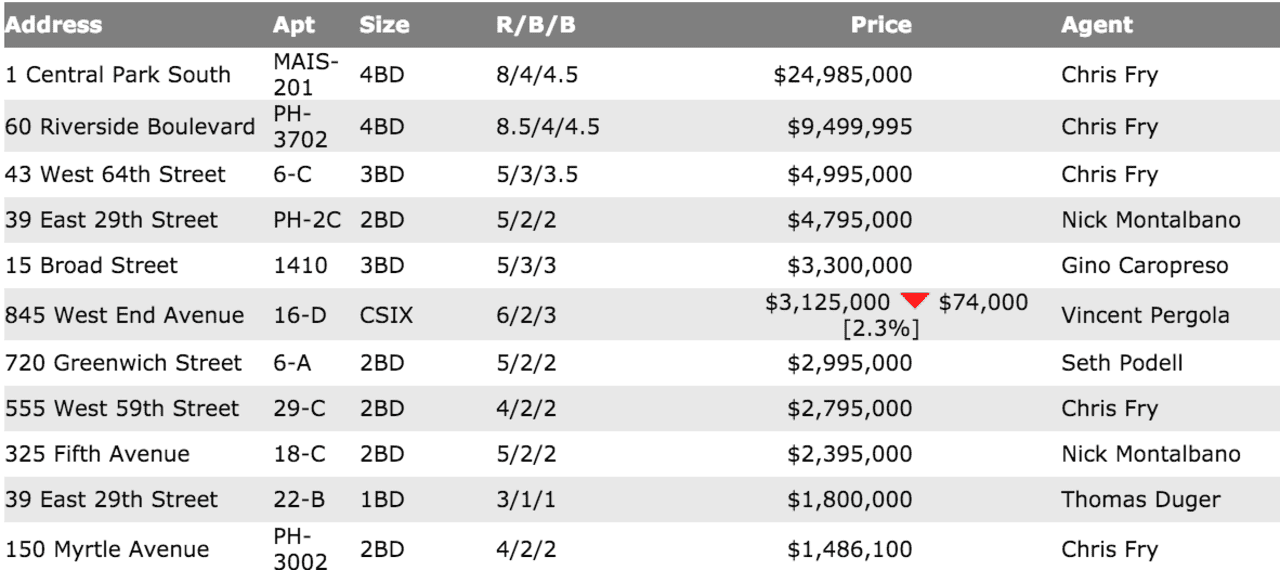Click the Size column header
Image resolution: width=1280 pixels, height=570 pixels.
coord(384,25)
